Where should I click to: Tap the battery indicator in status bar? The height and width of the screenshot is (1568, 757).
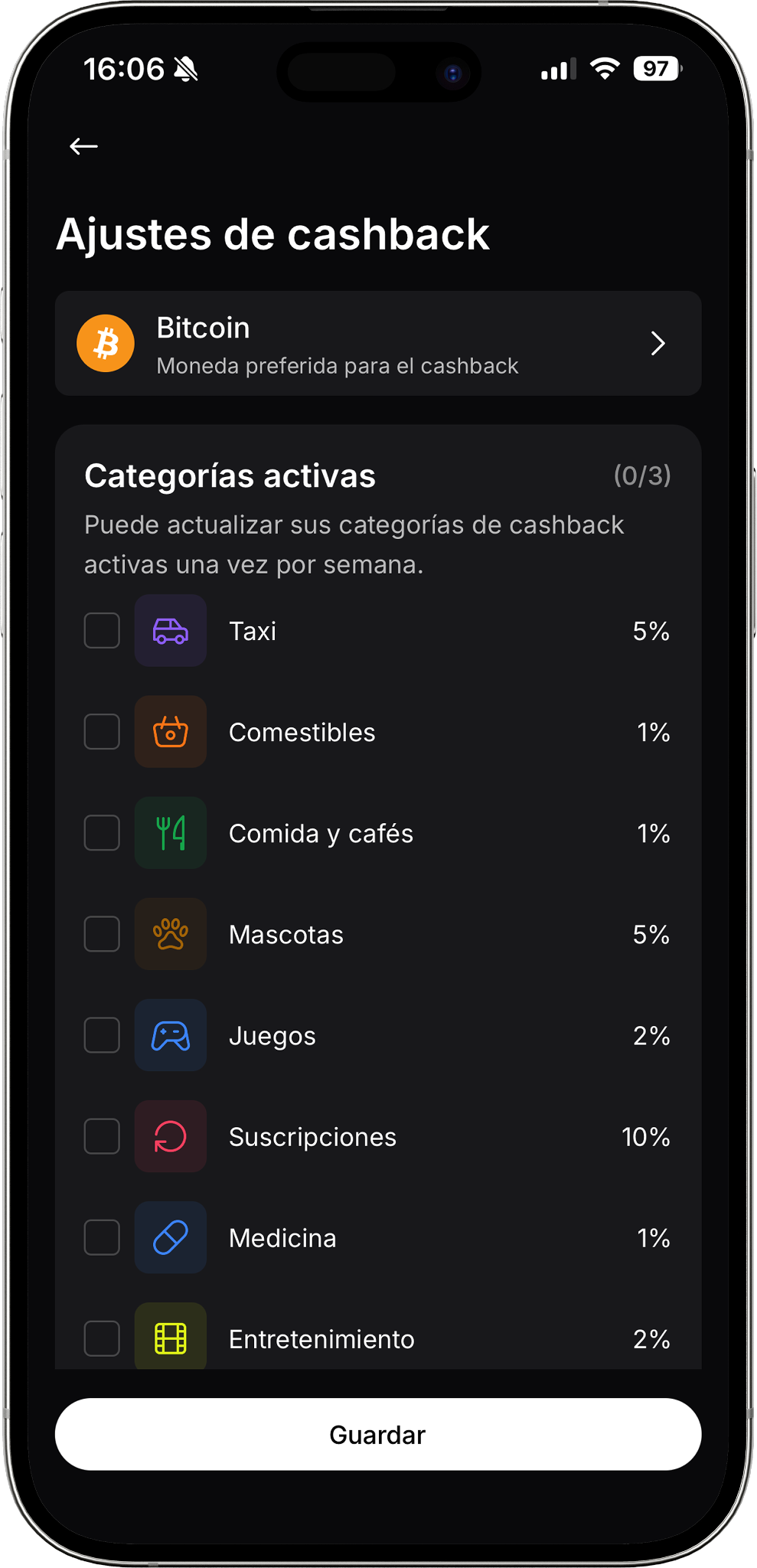(x=657, y=69)
